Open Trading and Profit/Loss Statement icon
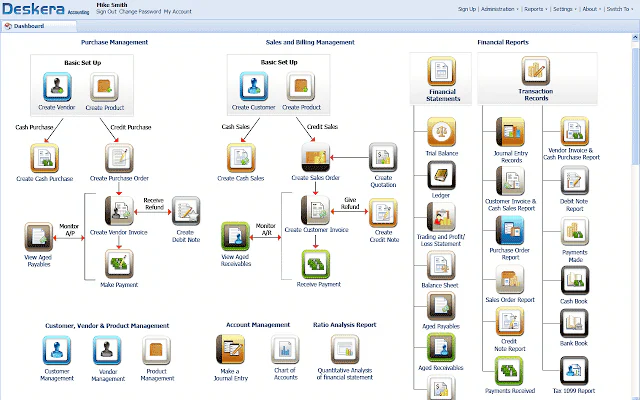This screenshot has width=640, height=400. pos(441,217)
